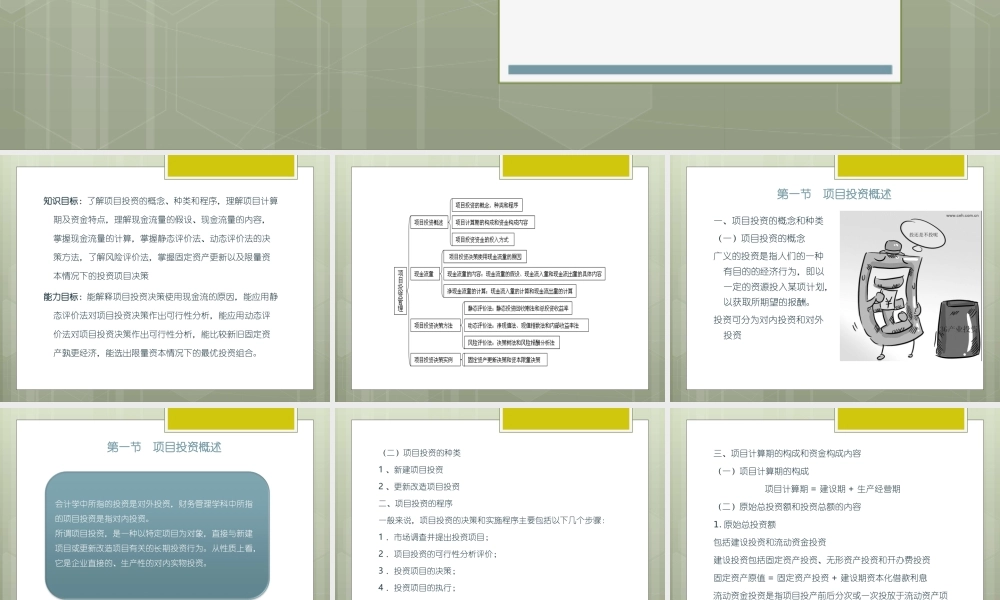Select the trash bin drawing in the cartoon
The height and width of the screenshot is (600, 1000).
(x=956, y=330)
